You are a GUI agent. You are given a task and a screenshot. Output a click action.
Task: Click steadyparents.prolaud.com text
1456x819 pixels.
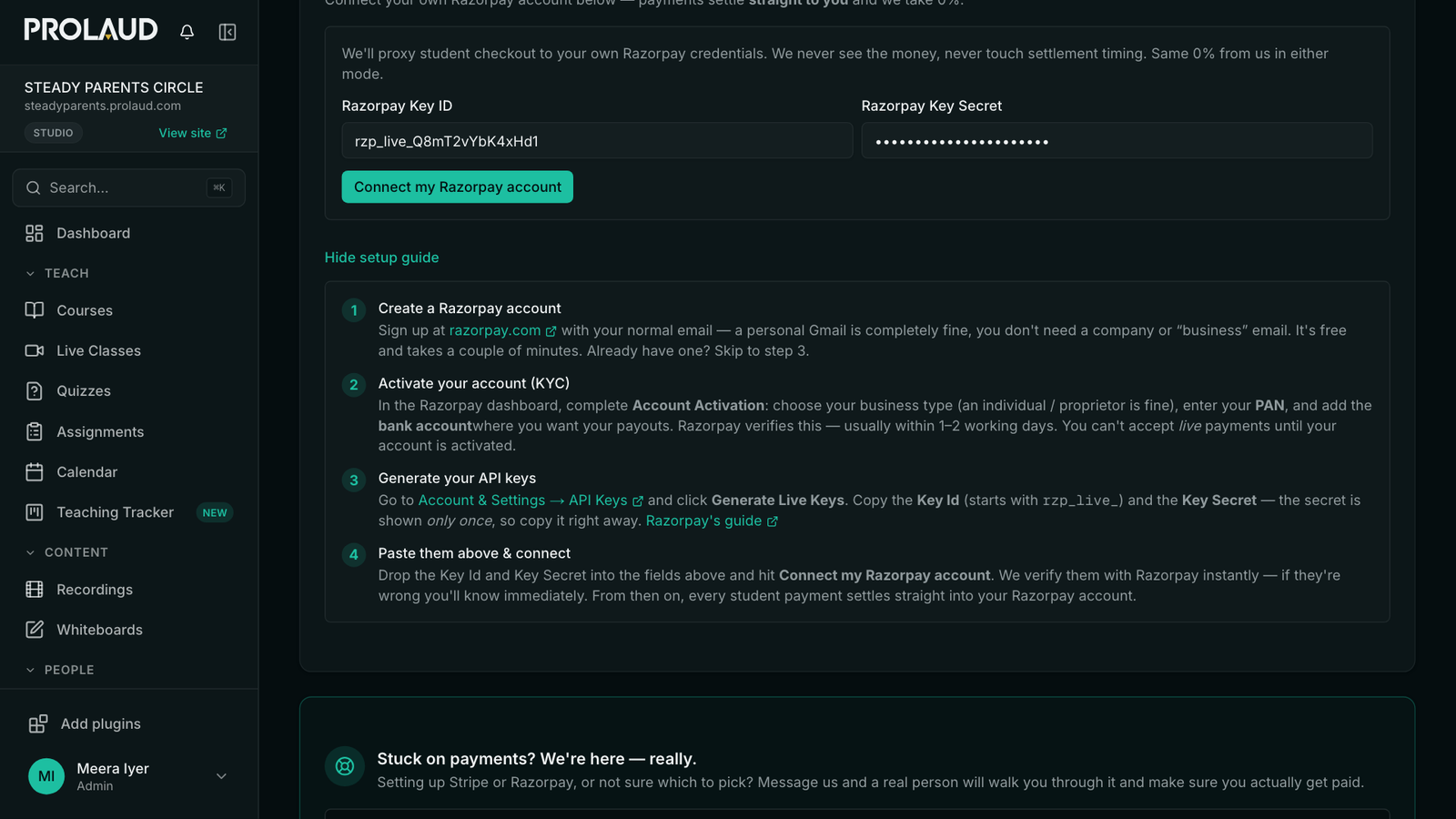(x=103, y=106)
